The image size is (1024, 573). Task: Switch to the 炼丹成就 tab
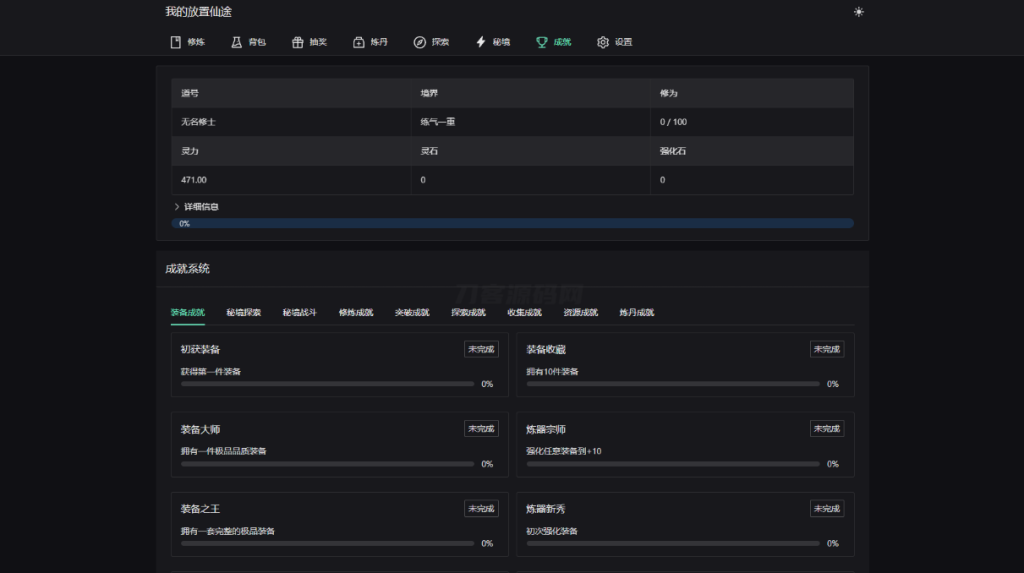637,312
